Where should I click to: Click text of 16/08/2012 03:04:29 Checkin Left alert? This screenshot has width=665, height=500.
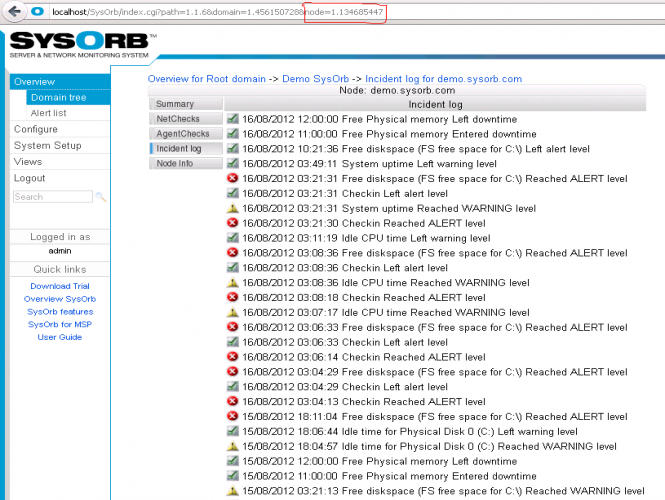click(x=345, y=387)
